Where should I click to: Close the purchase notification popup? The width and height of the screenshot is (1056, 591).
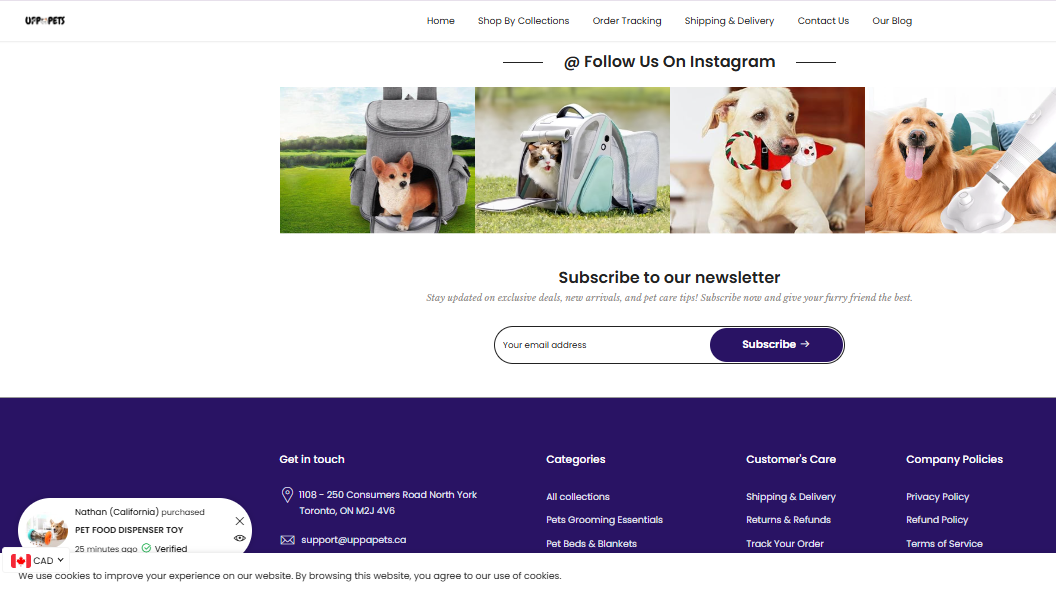pos(240,521)
